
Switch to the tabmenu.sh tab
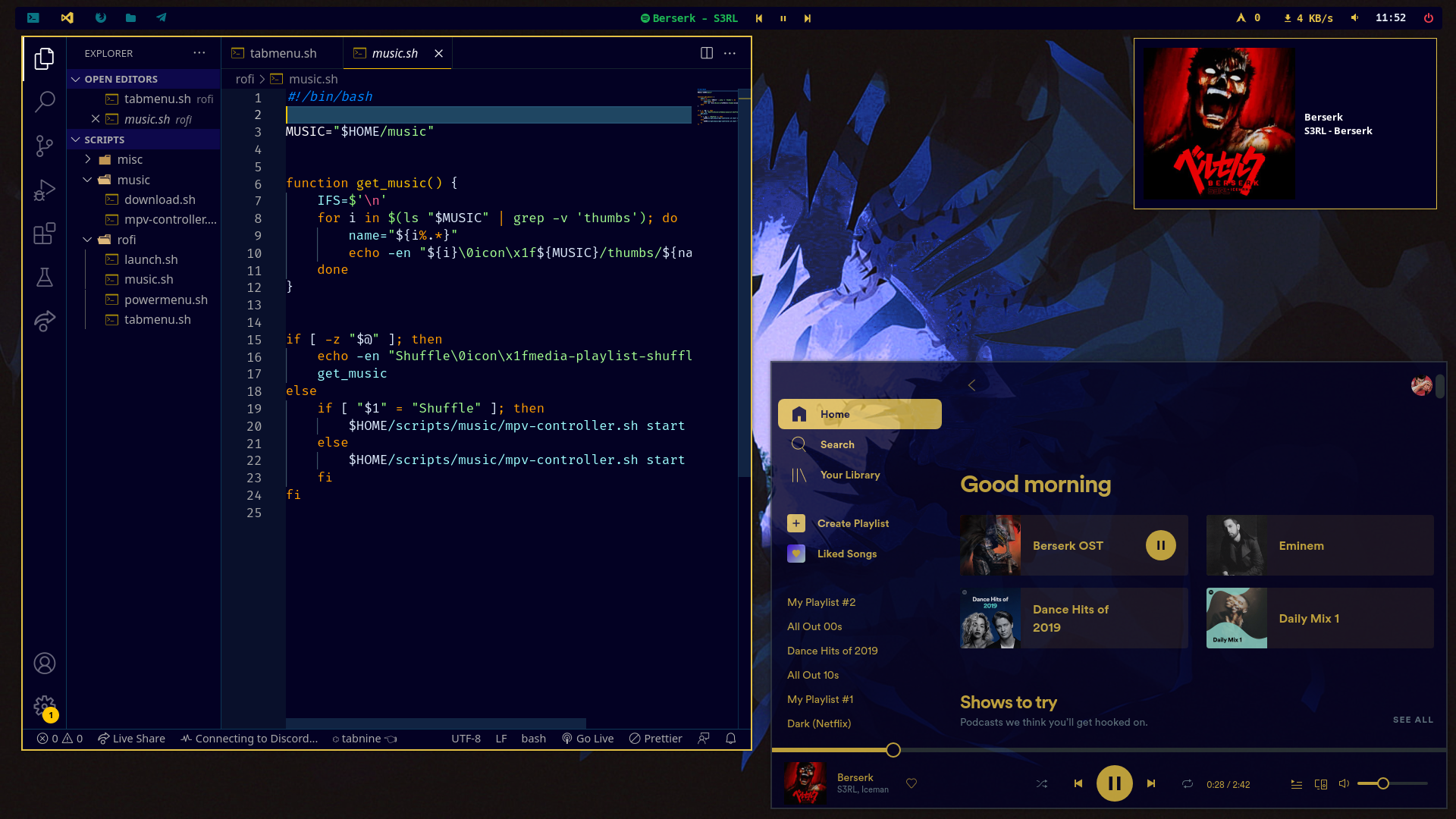(x=282, y=53)
